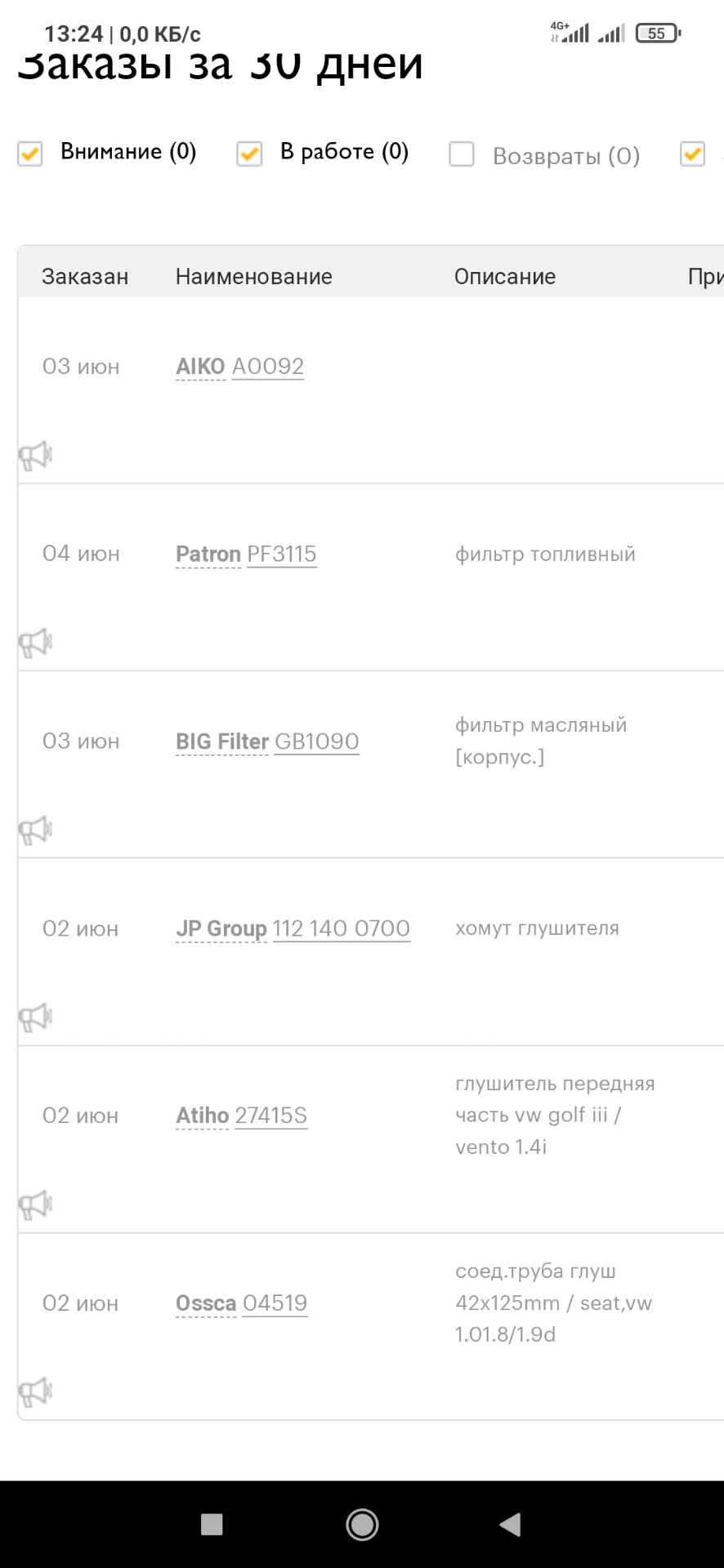Toggle the partially visible checkbox after Возвраты
Viewport: 724px width, 1568px height.
click(x=692, y=154)
